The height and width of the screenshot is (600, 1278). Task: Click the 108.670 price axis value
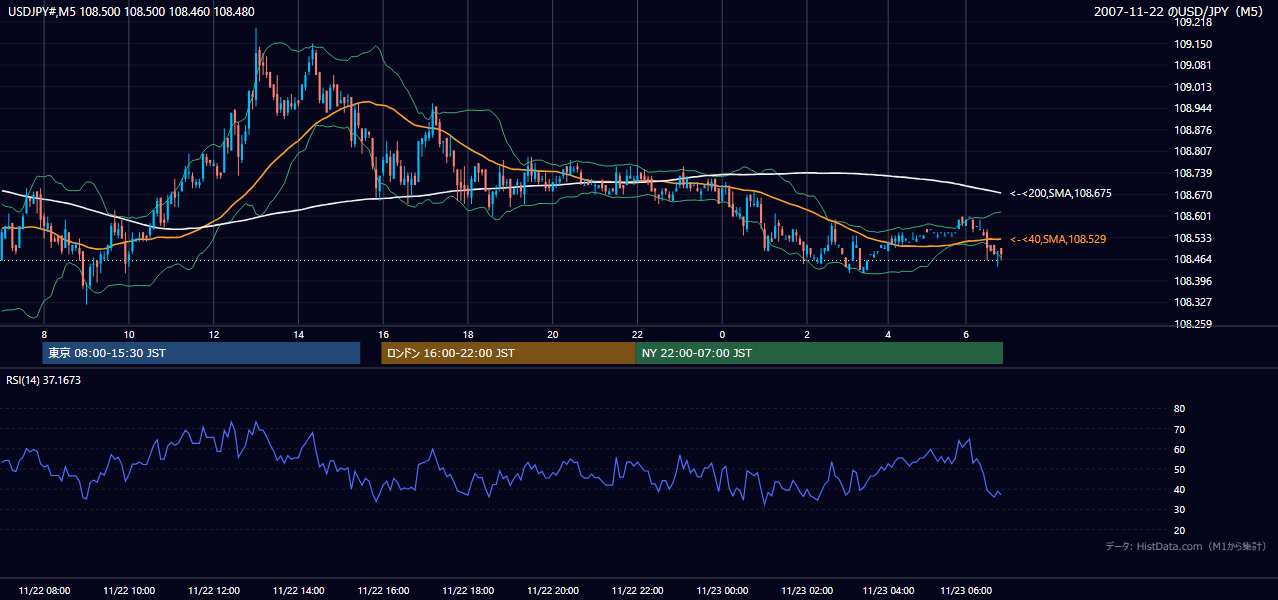coord(1192,195)
